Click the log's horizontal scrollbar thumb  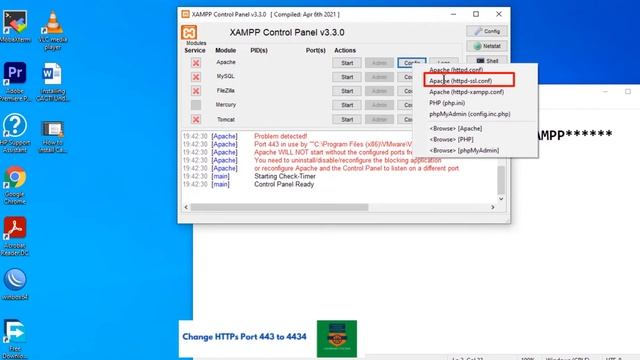(x=279, y=207)
